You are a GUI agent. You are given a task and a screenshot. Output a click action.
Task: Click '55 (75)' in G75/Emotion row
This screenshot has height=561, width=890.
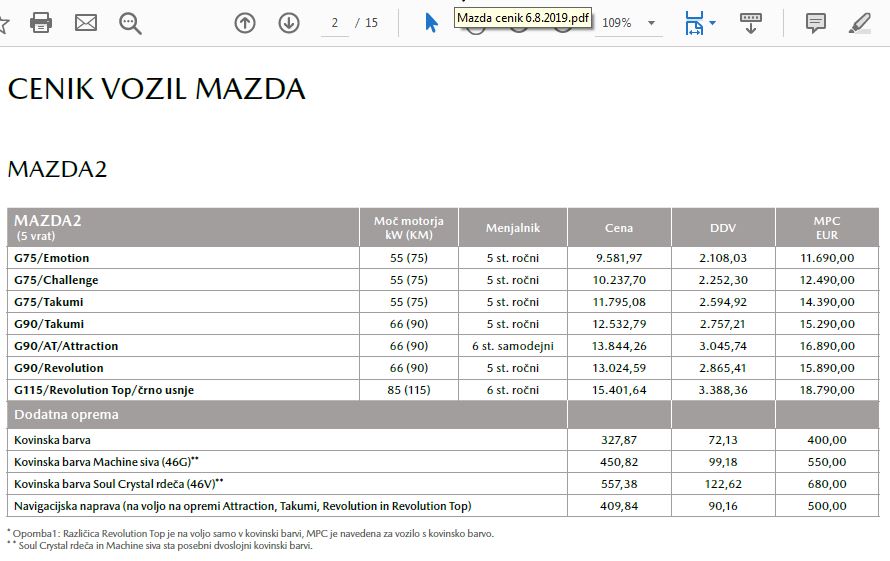409,258
